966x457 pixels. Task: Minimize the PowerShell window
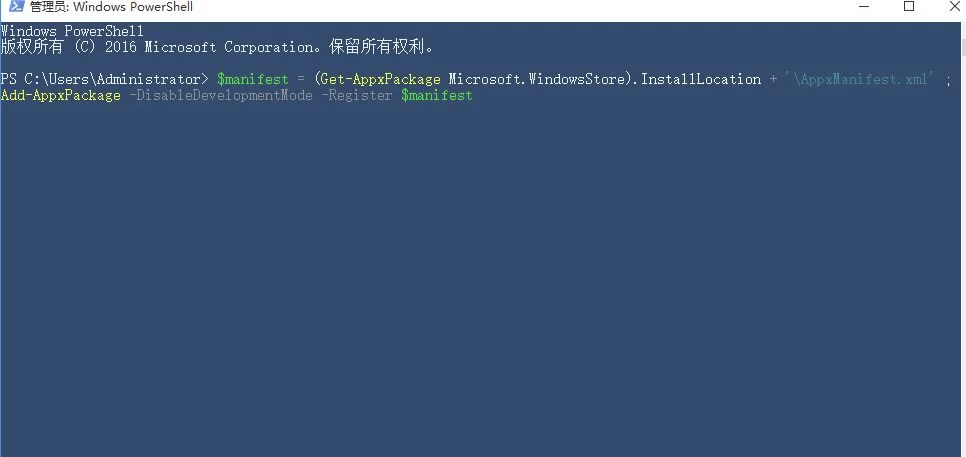tap(864, 6)
